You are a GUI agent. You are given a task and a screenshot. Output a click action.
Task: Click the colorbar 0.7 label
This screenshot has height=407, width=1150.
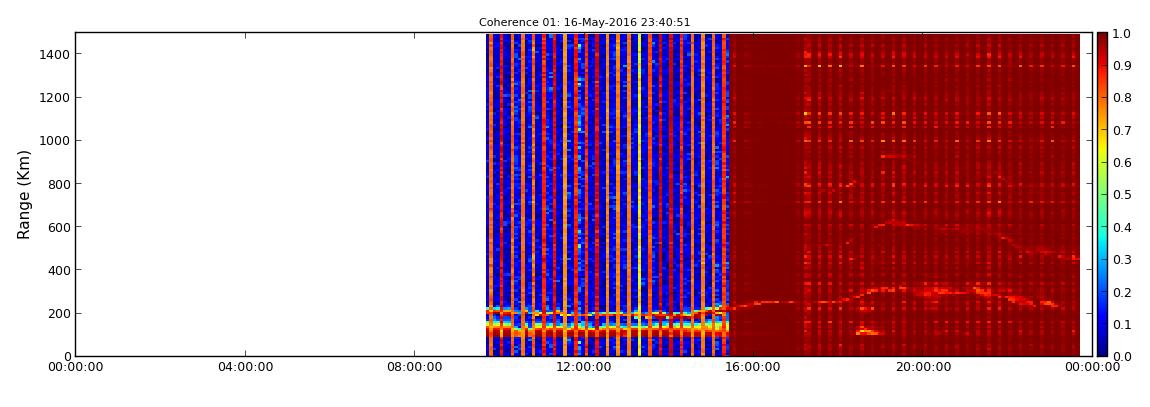pyautogui.click(x=1121, y=131)
